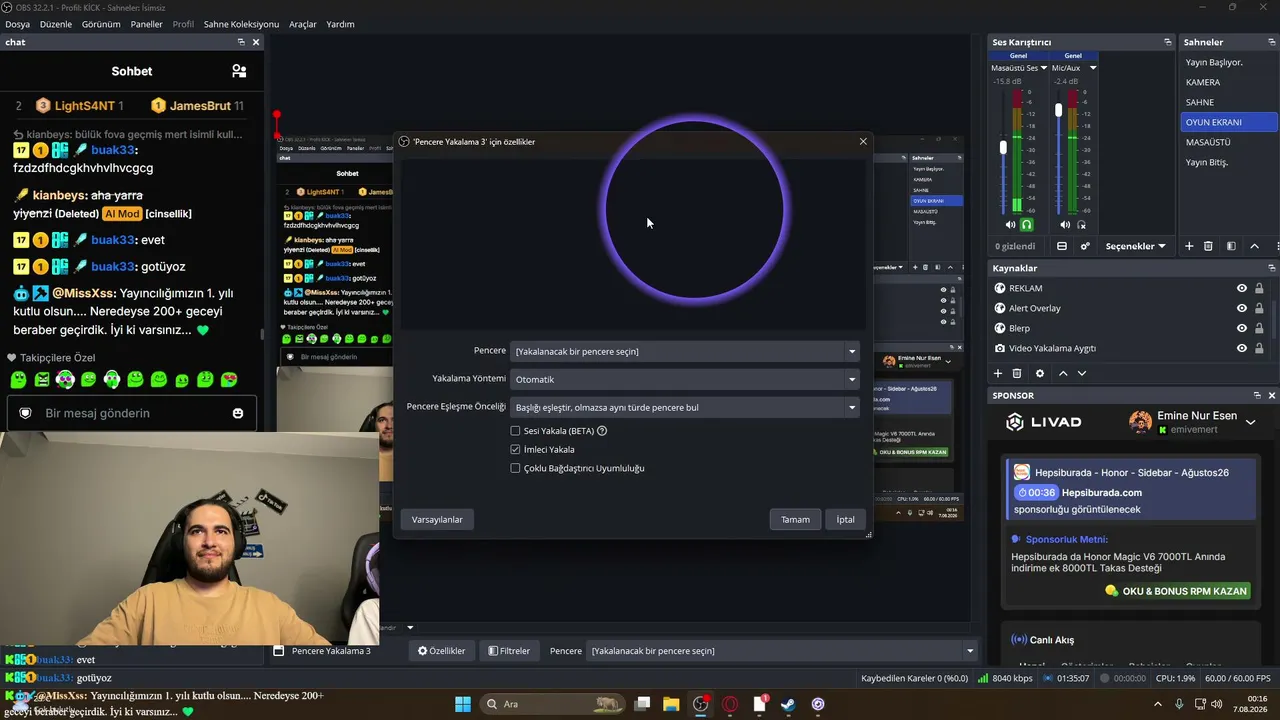This screenshot has width=1280, height=720.
Task: Close the chat dock panel
Action: point(256,42)
